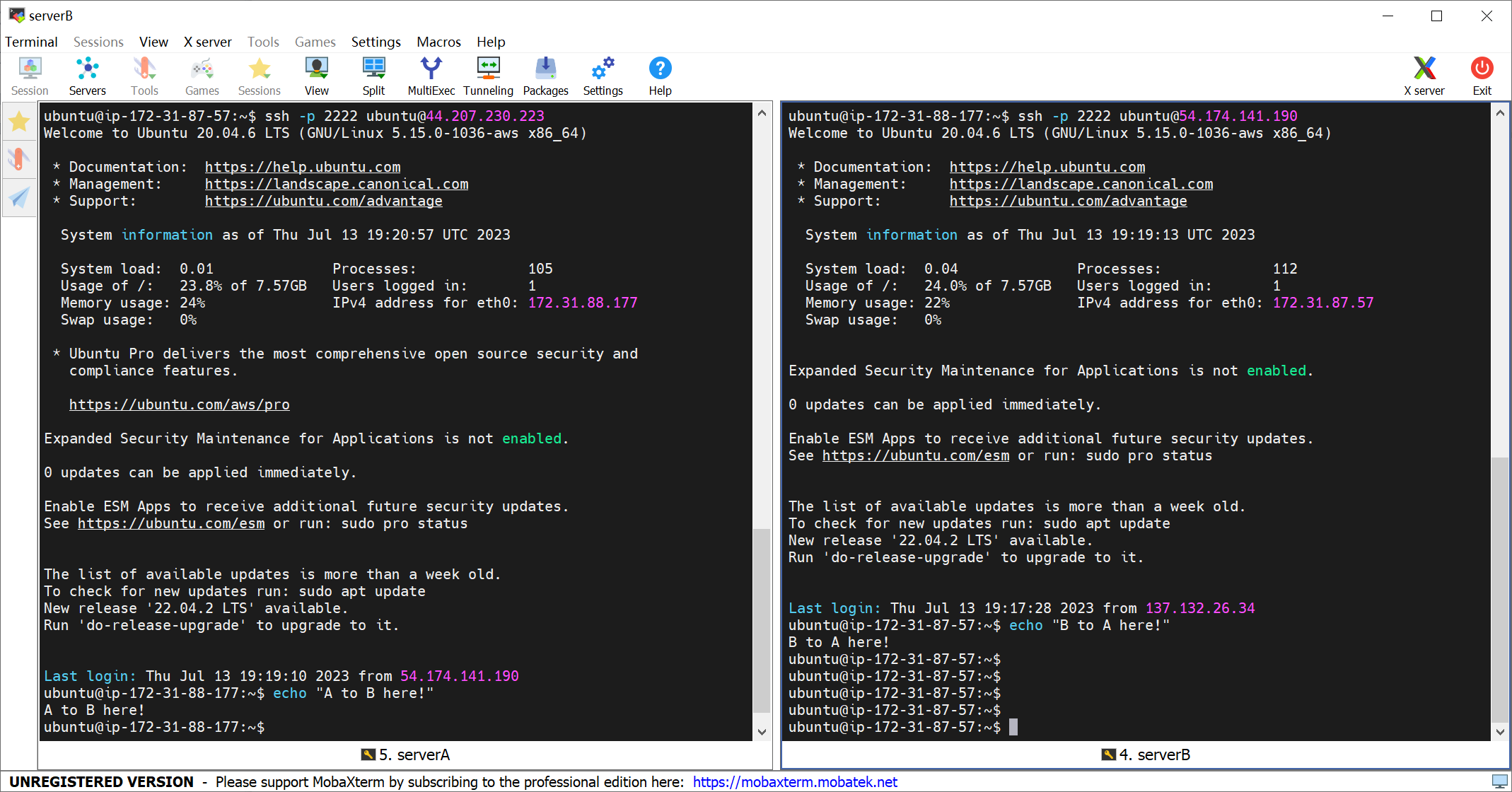Image resolution: width=1512 pixels, height=792 pixels.
Task: Open the ubuntu.com/aws/pro link
Action: click(180, 404)
